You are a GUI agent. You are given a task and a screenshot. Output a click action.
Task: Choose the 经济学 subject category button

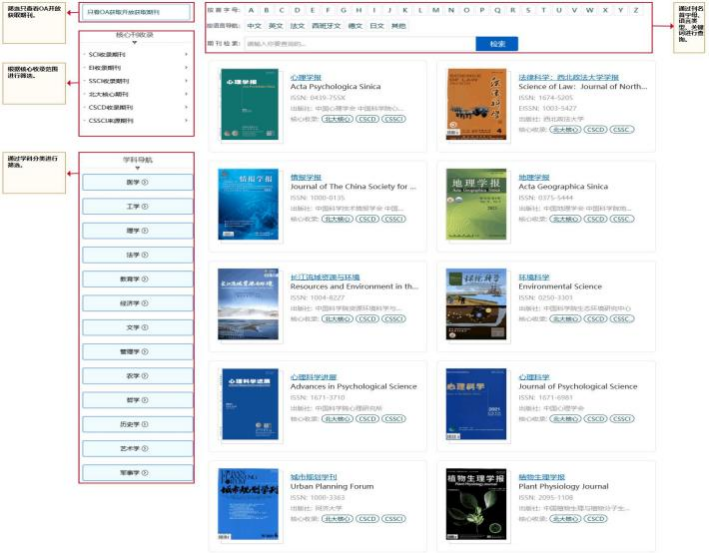click(x=137, y=303)
